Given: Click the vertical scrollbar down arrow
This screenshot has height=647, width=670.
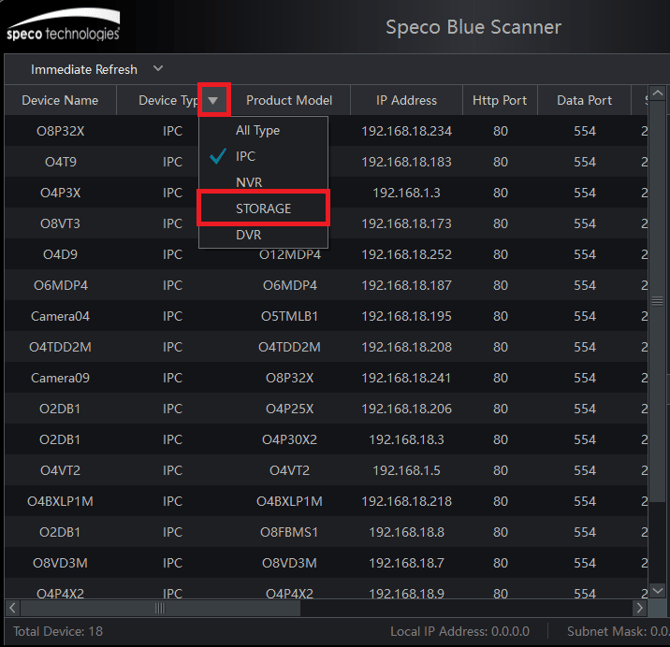Looking at the screenshot, I should [657, 589].
